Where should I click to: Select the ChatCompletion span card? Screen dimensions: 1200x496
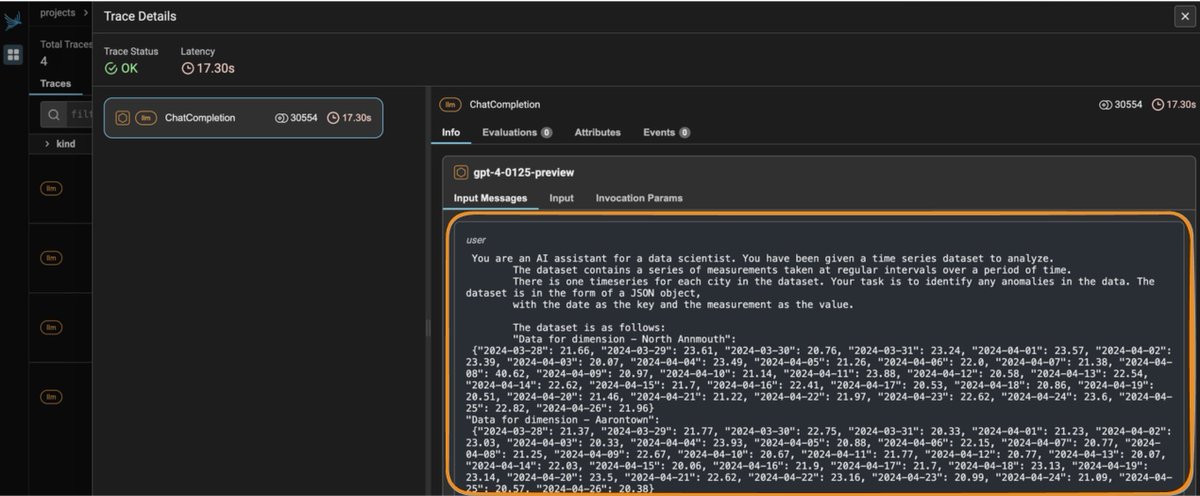243,118
